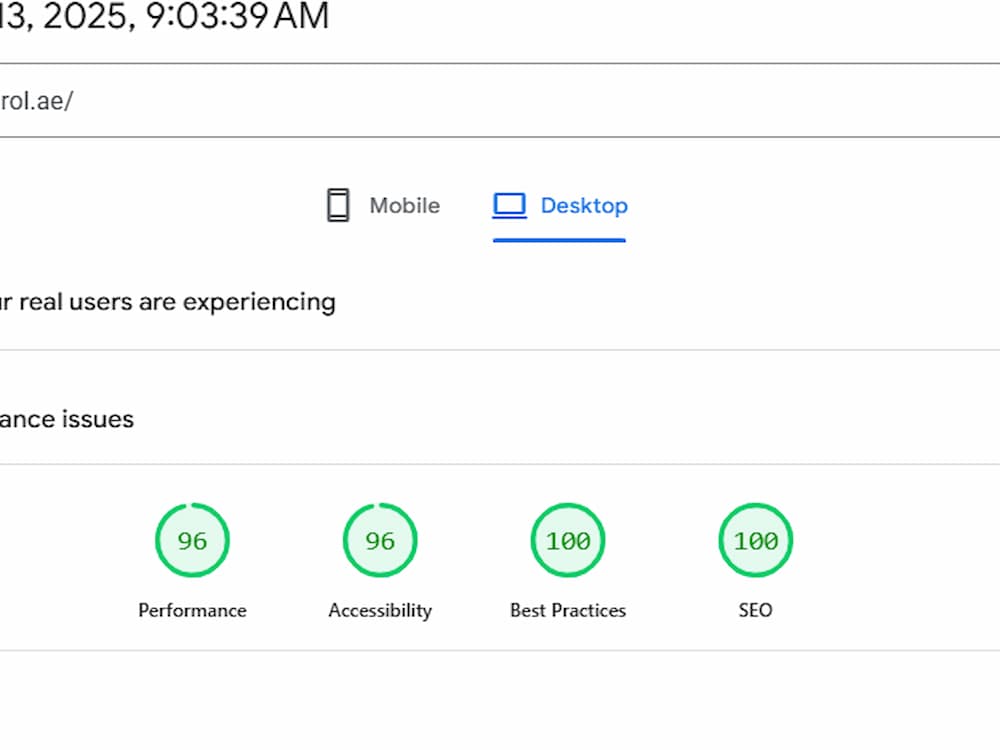The height and width of the screenshot is (750, 1000).
Task: Select the Desktop tab
Action: coord(559,205)
